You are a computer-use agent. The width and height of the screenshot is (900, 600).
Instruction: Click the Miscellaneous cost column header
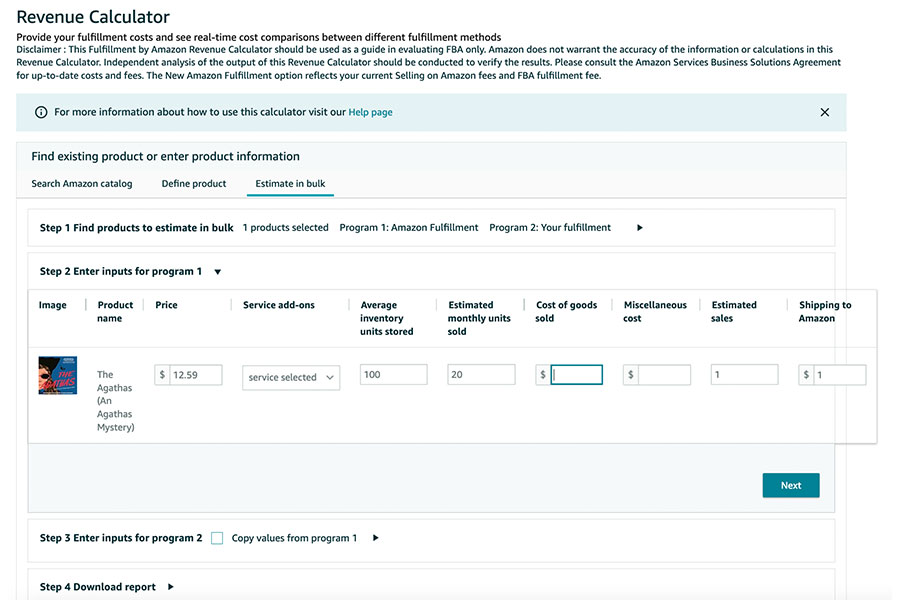[x=655, y=311]
